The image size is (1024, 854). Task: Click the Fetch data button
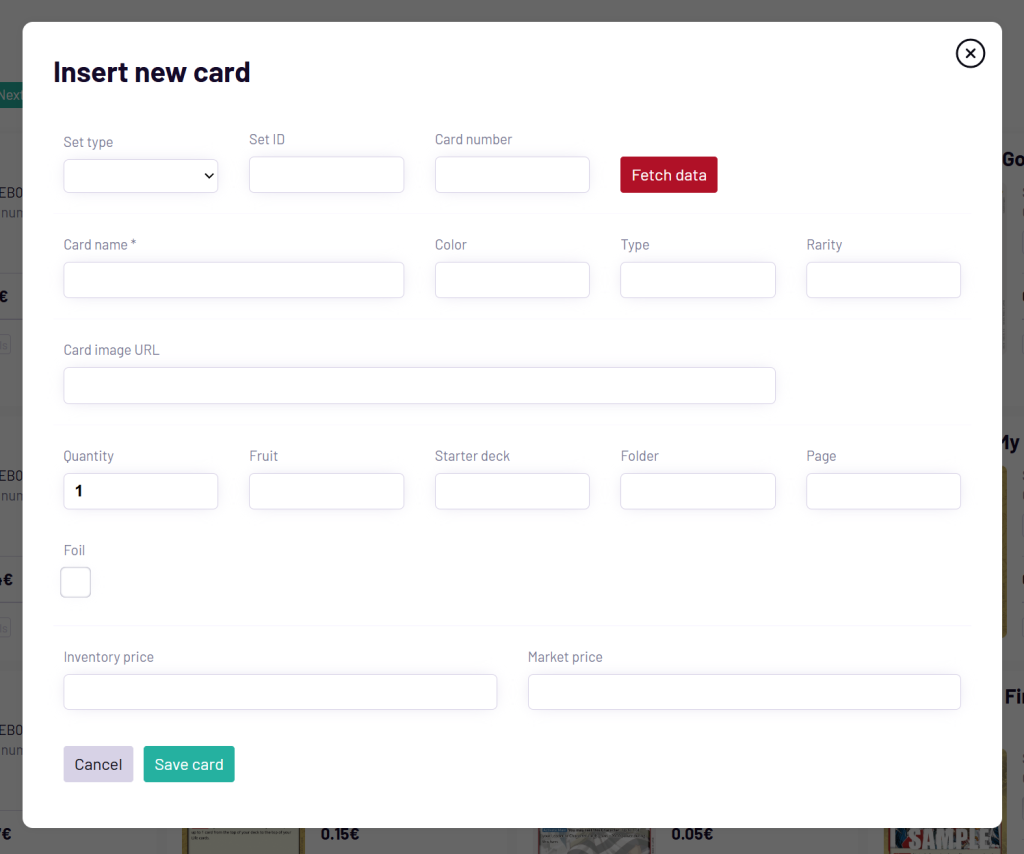[668, 174]
